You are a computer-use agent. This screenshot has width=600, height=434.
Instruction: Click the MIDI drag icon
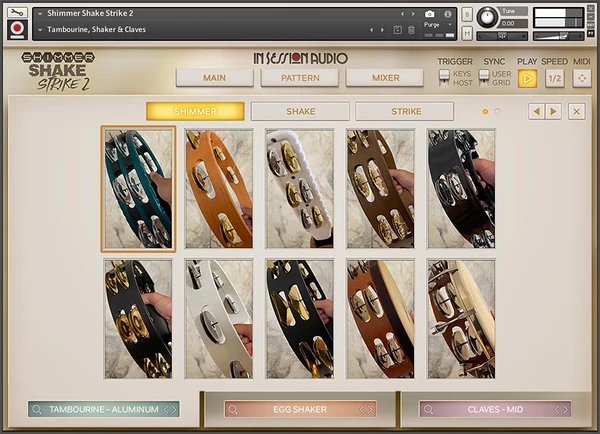coord(581,78)
